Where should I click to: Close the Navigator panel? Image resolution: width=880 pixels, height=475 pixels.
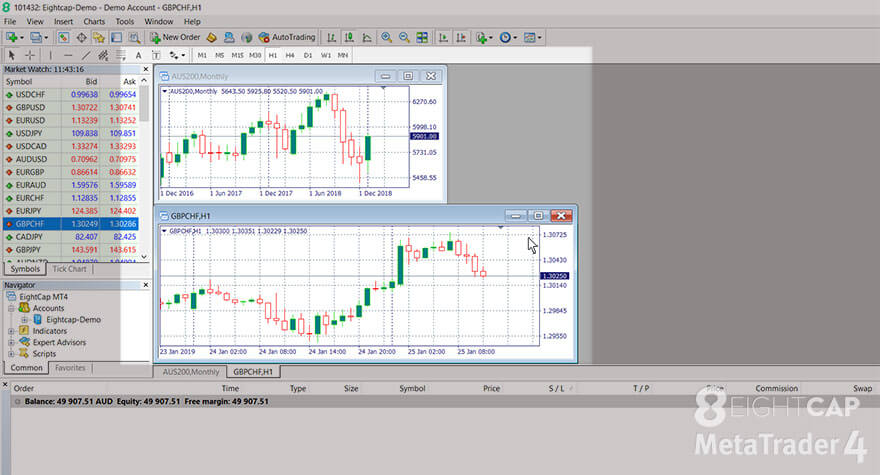(146, 285)
